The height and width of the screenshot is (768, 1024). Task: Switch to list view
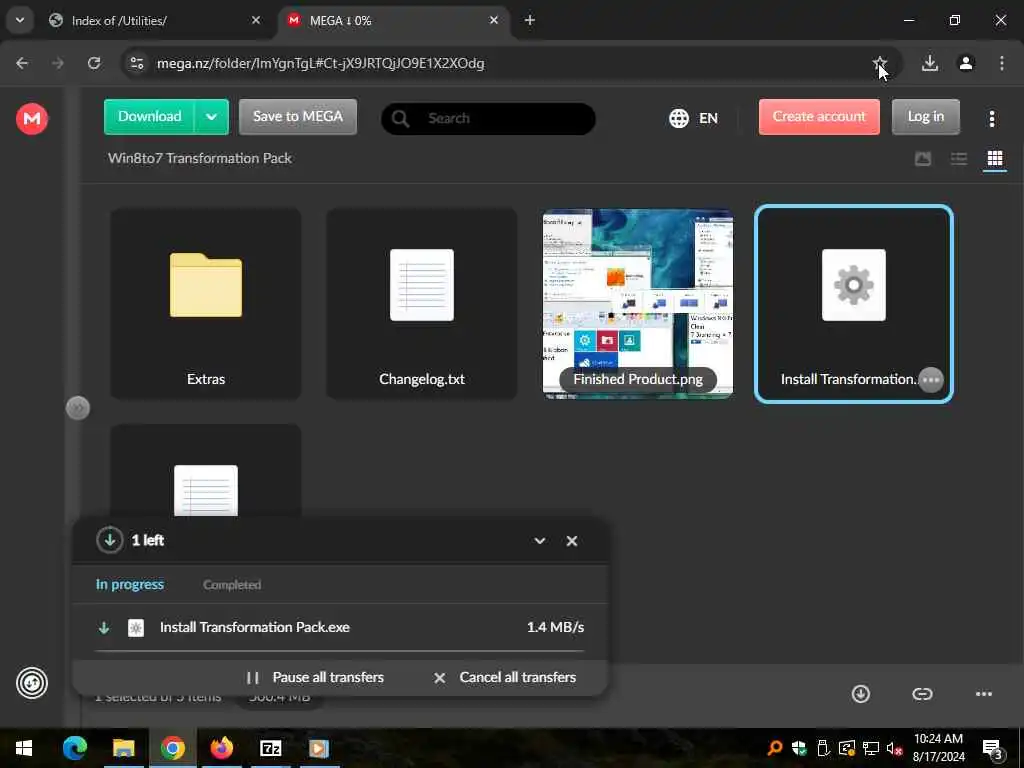959,158
